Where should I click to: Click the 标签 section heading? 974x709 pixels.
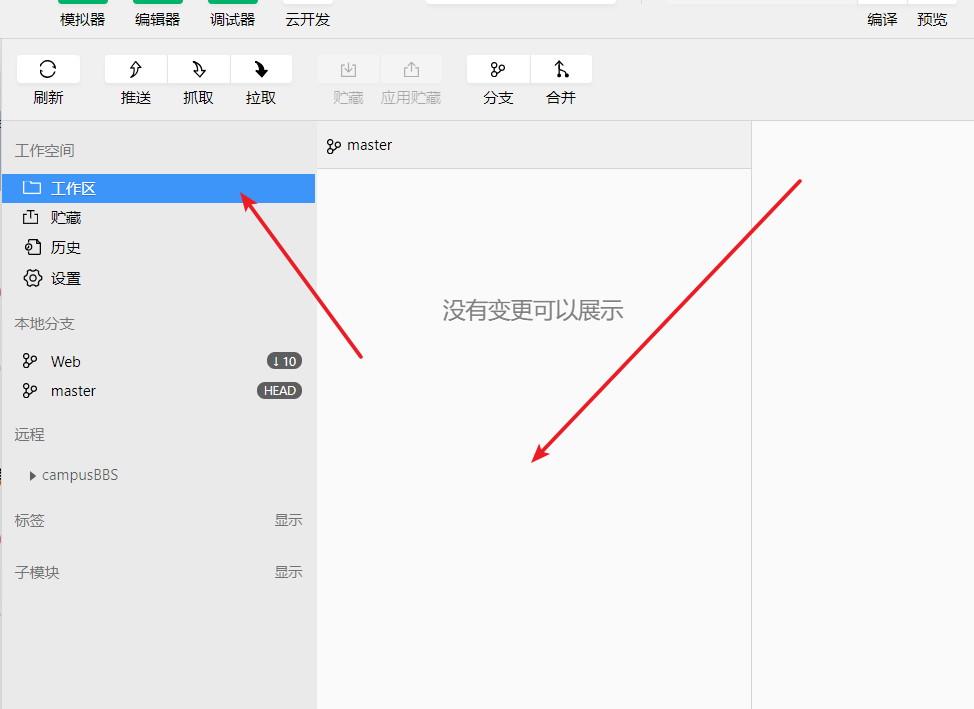point(29,520)
